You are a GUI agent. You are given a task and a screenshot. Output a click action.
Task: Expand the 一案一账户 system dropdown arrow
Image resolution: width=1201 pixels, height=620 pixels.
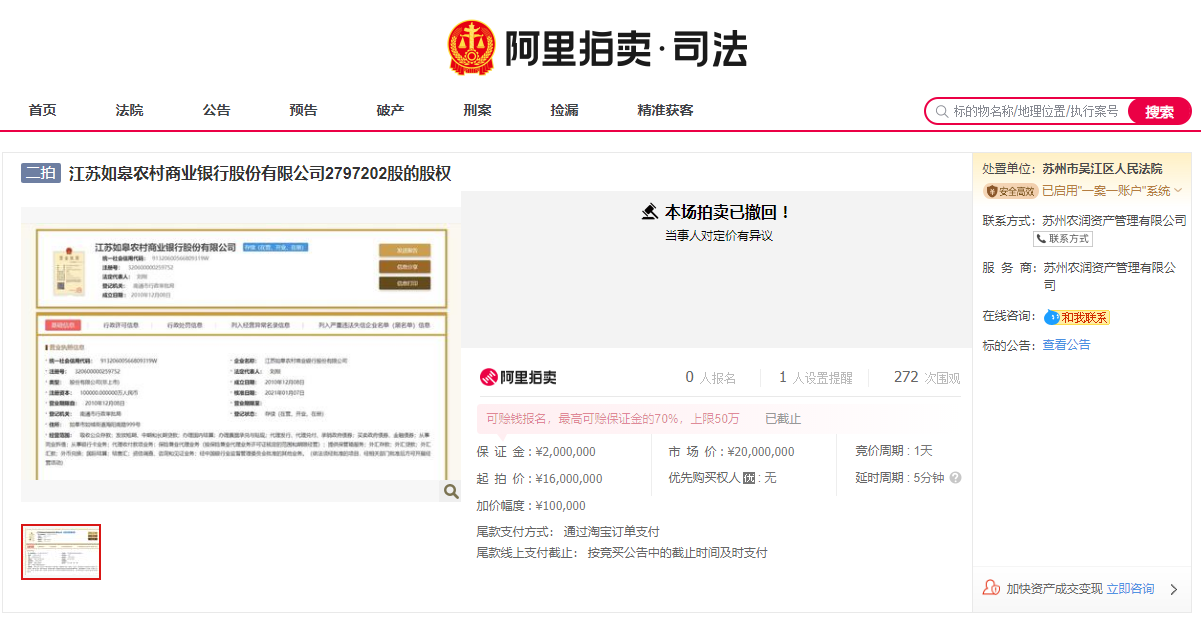tap(1178, 191)
